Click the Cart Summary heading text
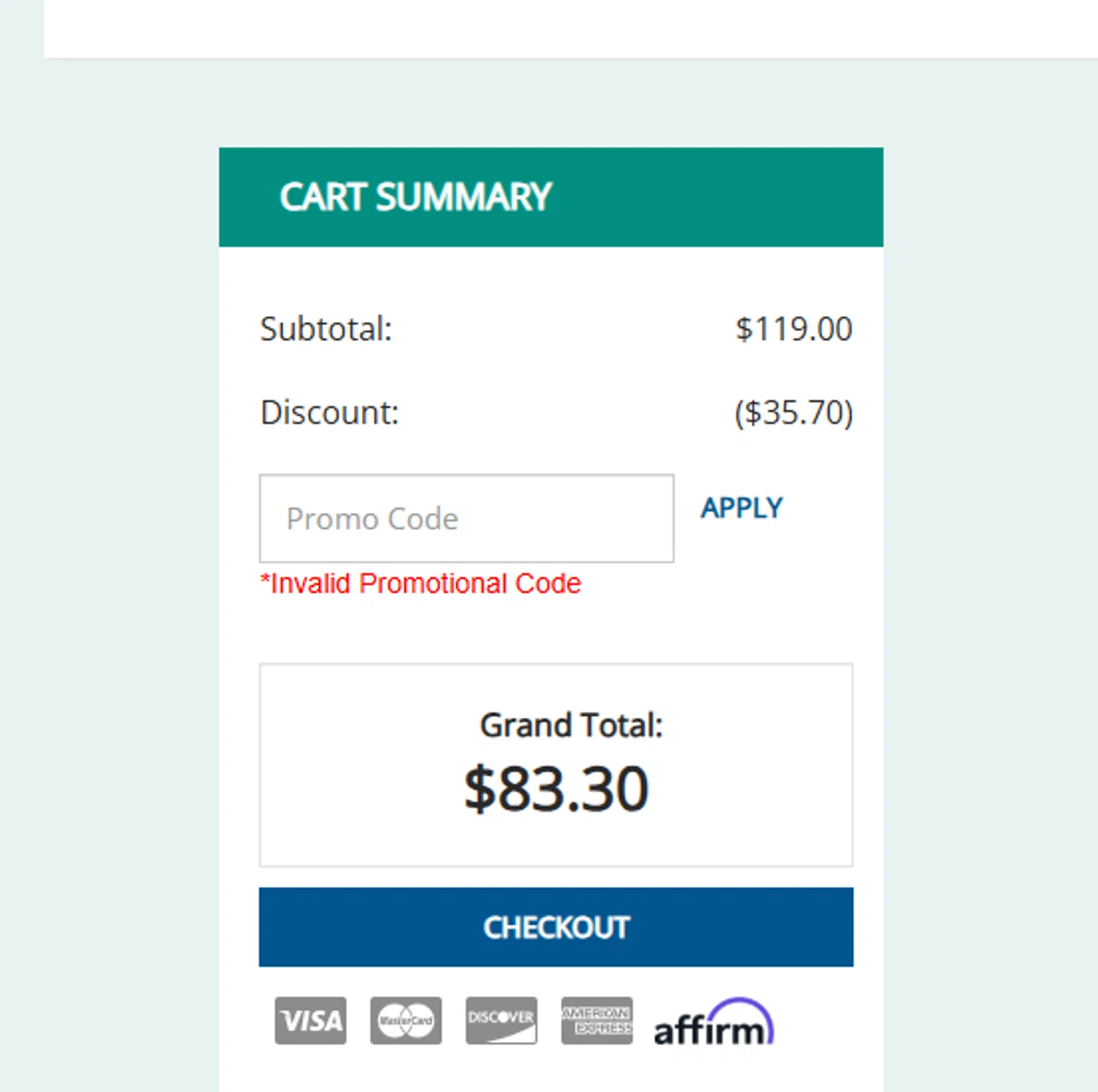This screenshot has width=1098, height=1092. pyautogui.click(x=415, y=197)
